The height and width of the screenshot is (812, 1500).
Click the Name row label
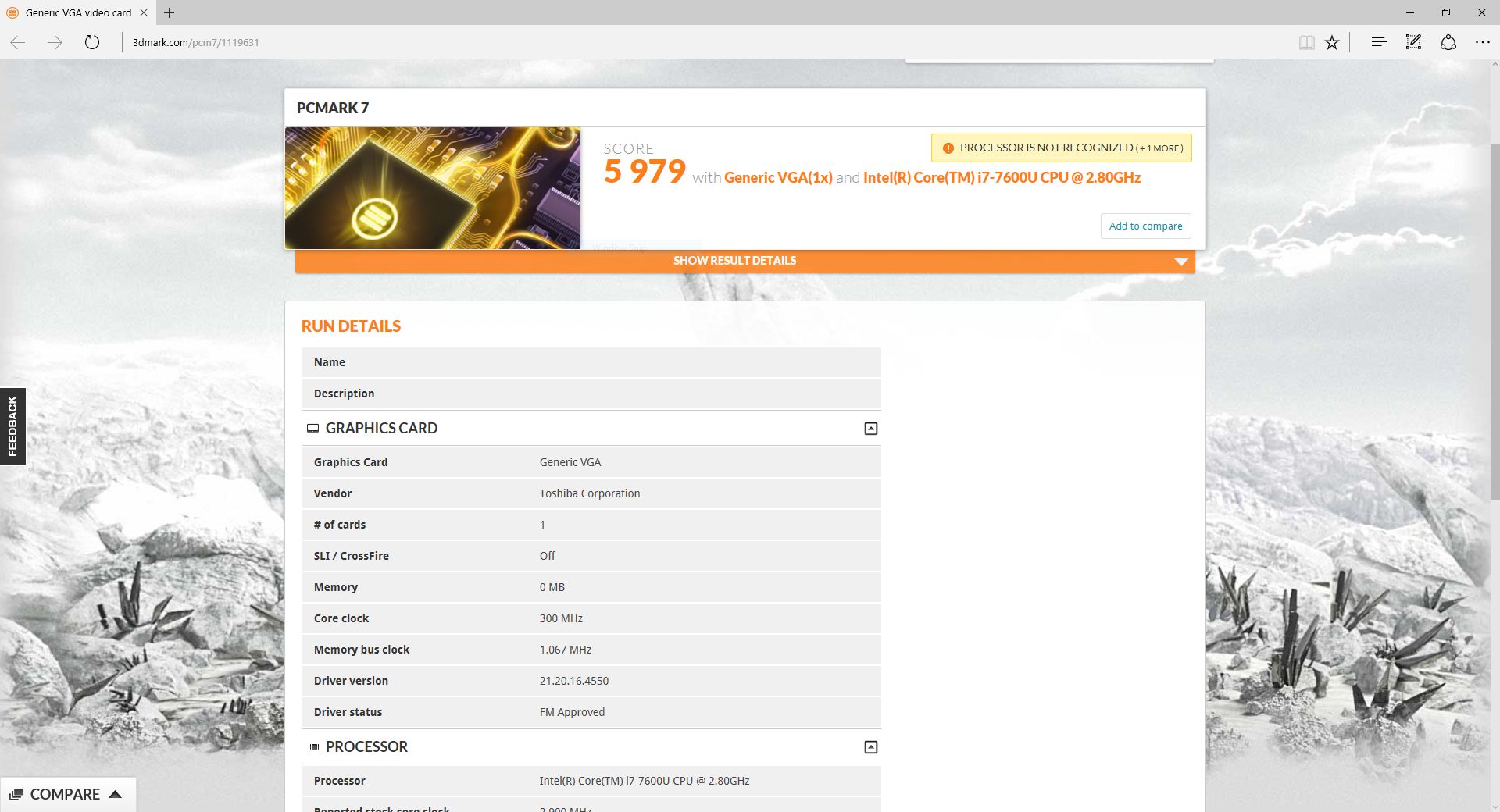[x=330, y=362]
